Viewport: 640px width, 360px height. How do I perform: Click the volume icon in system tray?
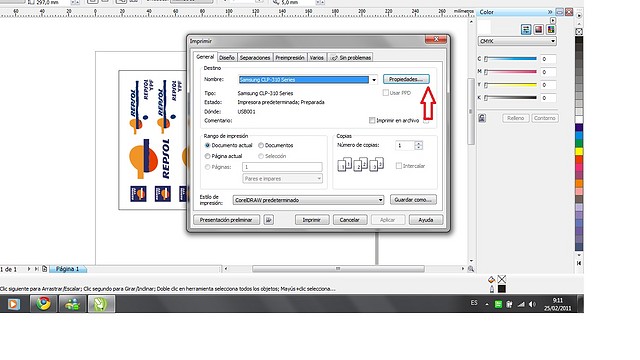pos(532,304)
